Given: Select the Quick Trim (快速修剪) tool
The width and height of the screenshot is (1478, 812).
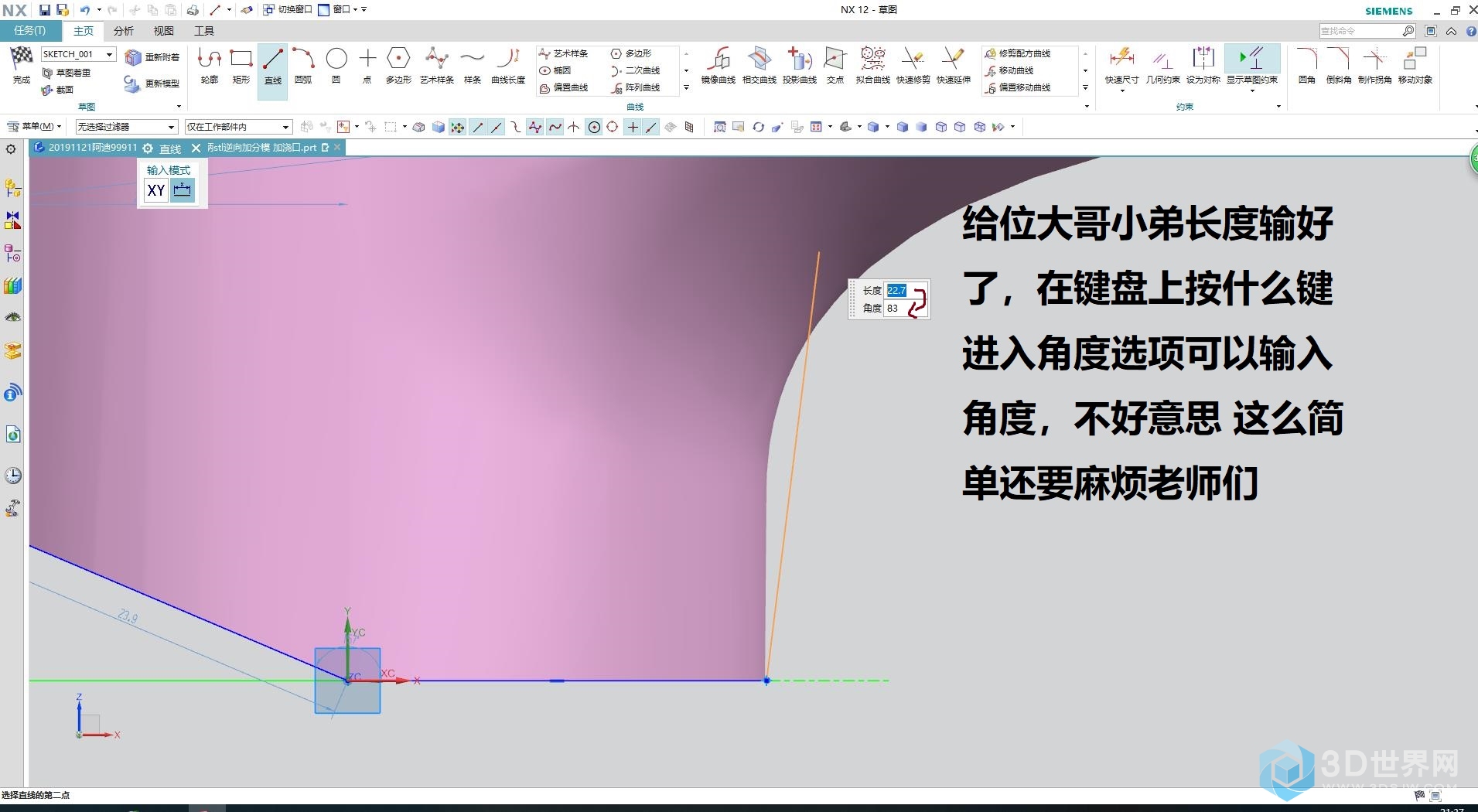Looking at the screenshot, I should coord(913,65).
